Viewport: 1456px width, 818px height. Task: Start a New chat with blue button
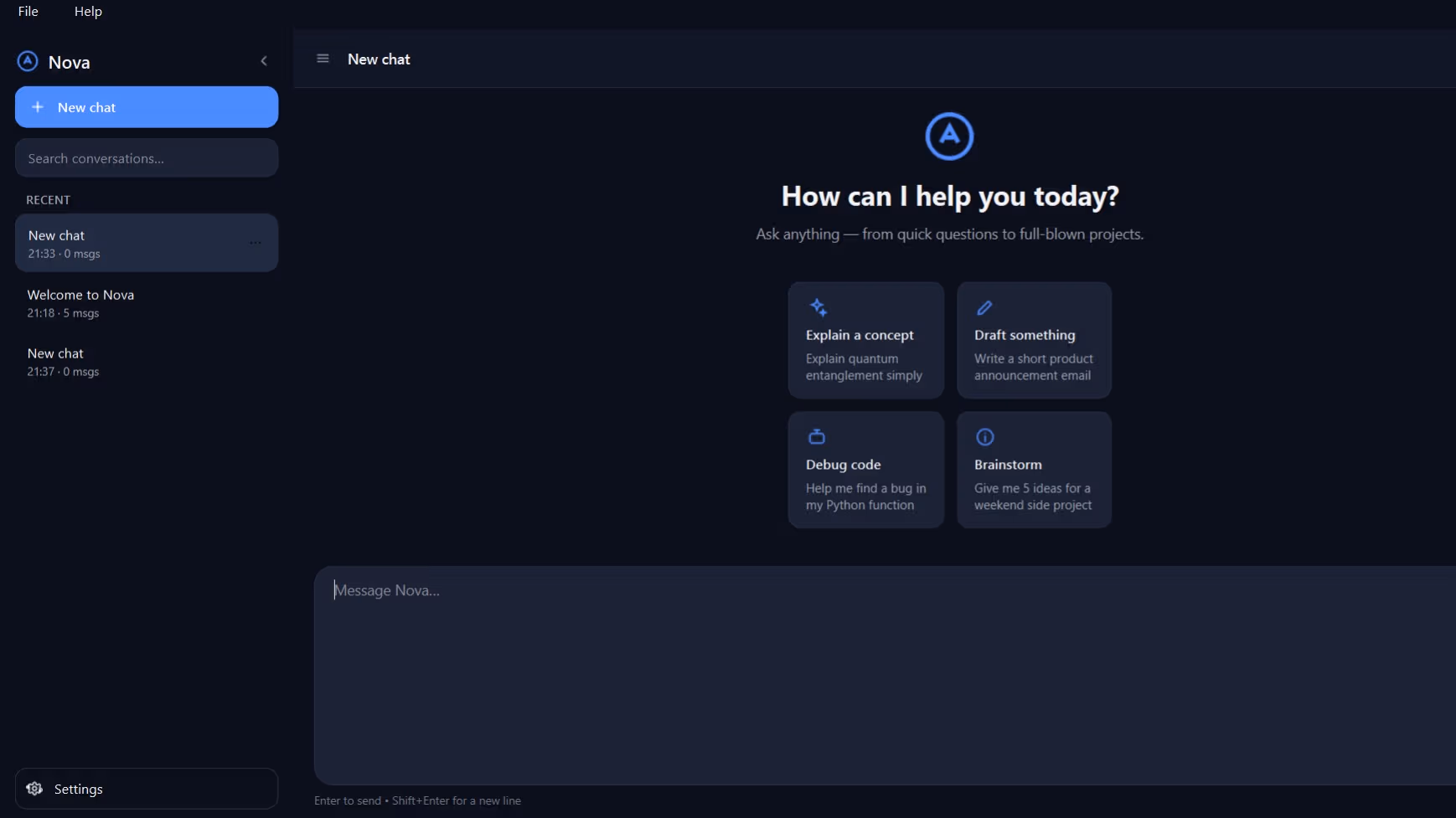click(x=147, y=107)
